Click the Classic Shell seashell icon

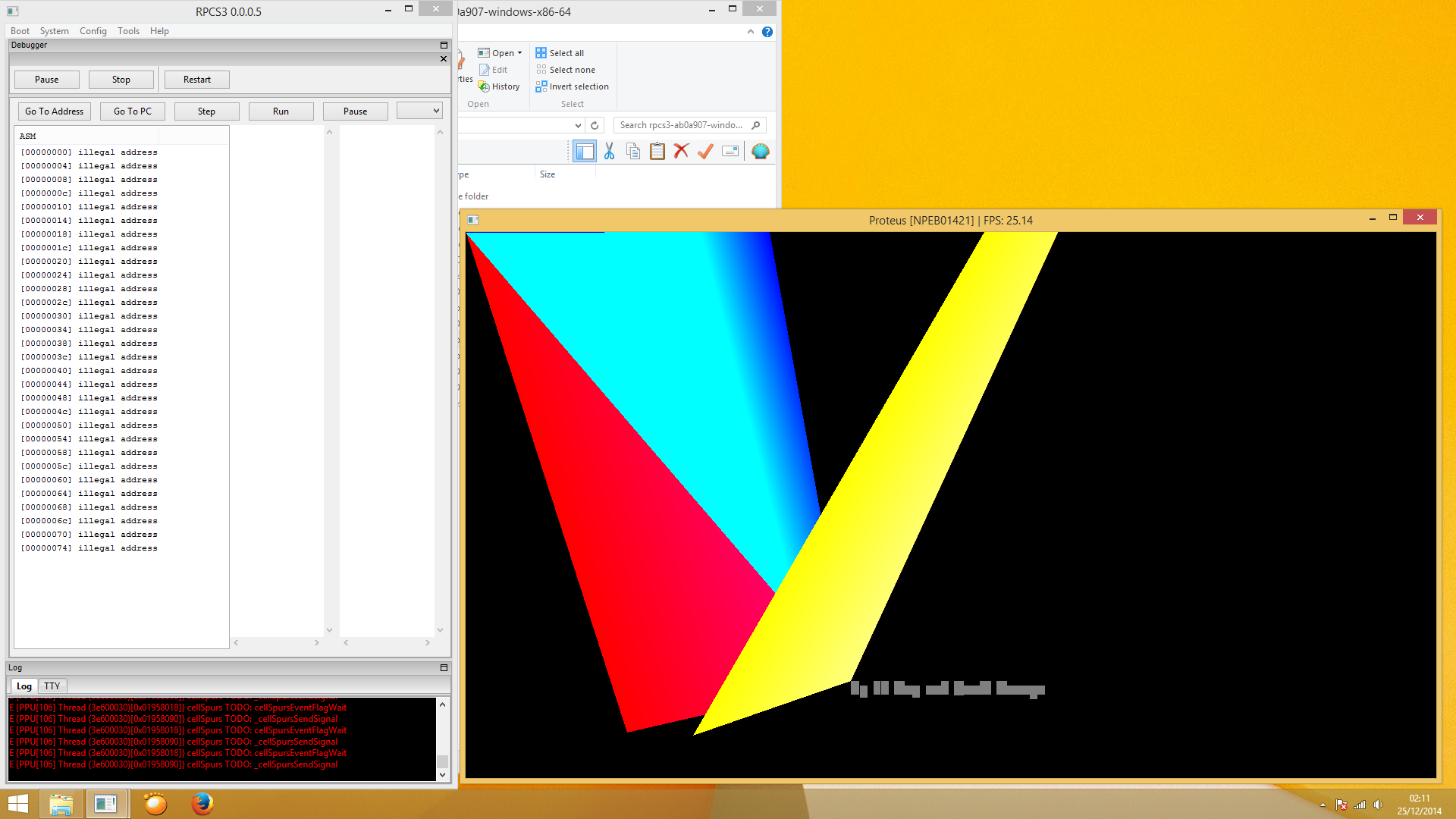point(761,152)
